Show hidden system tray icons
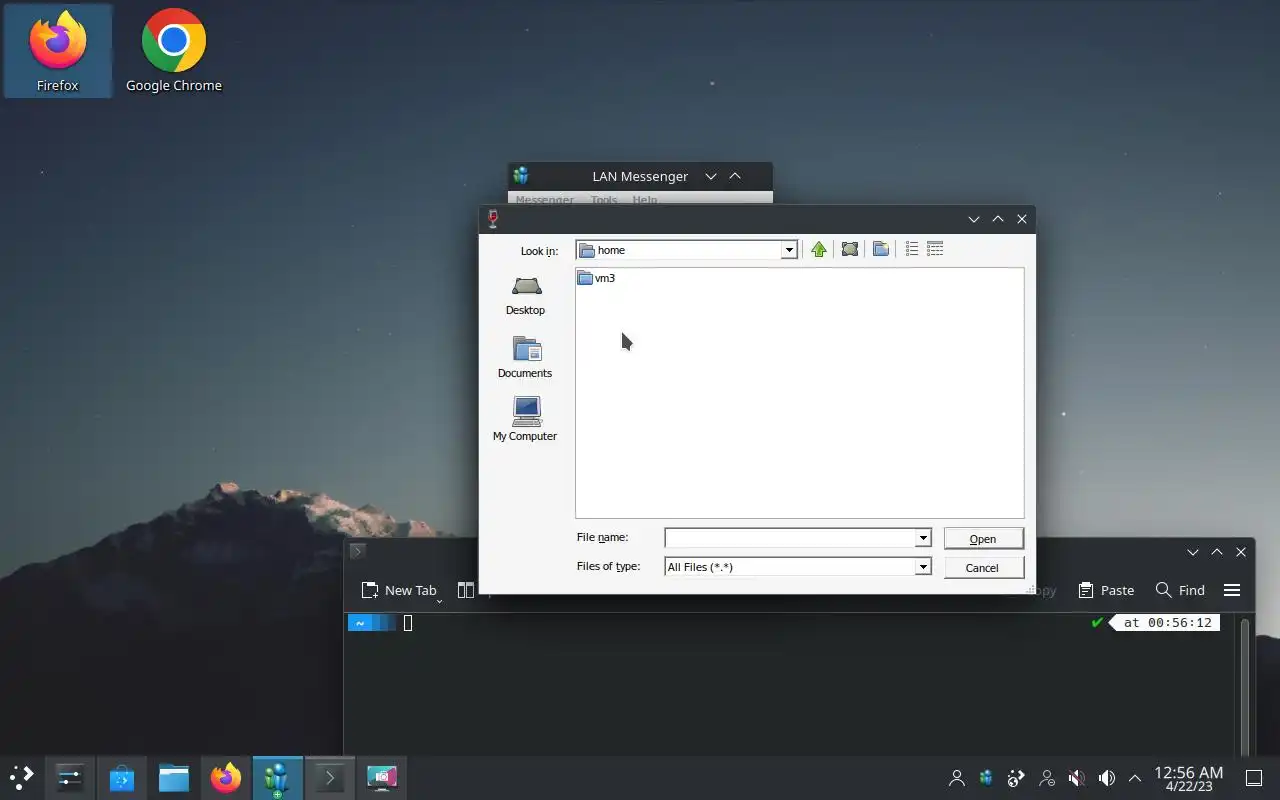Screen dimensions: 1280x800 pos(1134,777)
